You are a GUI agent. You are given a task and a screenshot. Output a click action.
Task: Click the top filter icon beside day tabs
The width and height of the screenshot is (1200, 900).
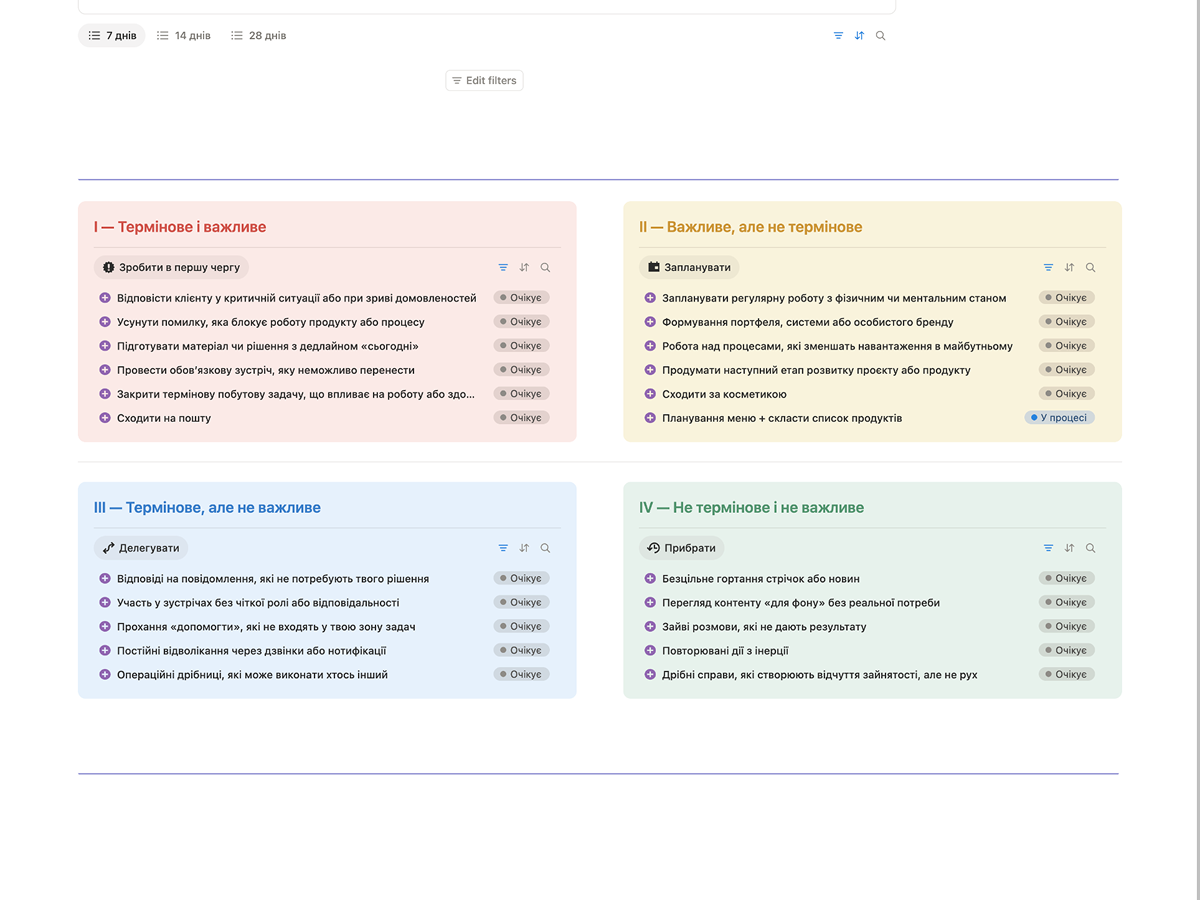tap(838, 36)
